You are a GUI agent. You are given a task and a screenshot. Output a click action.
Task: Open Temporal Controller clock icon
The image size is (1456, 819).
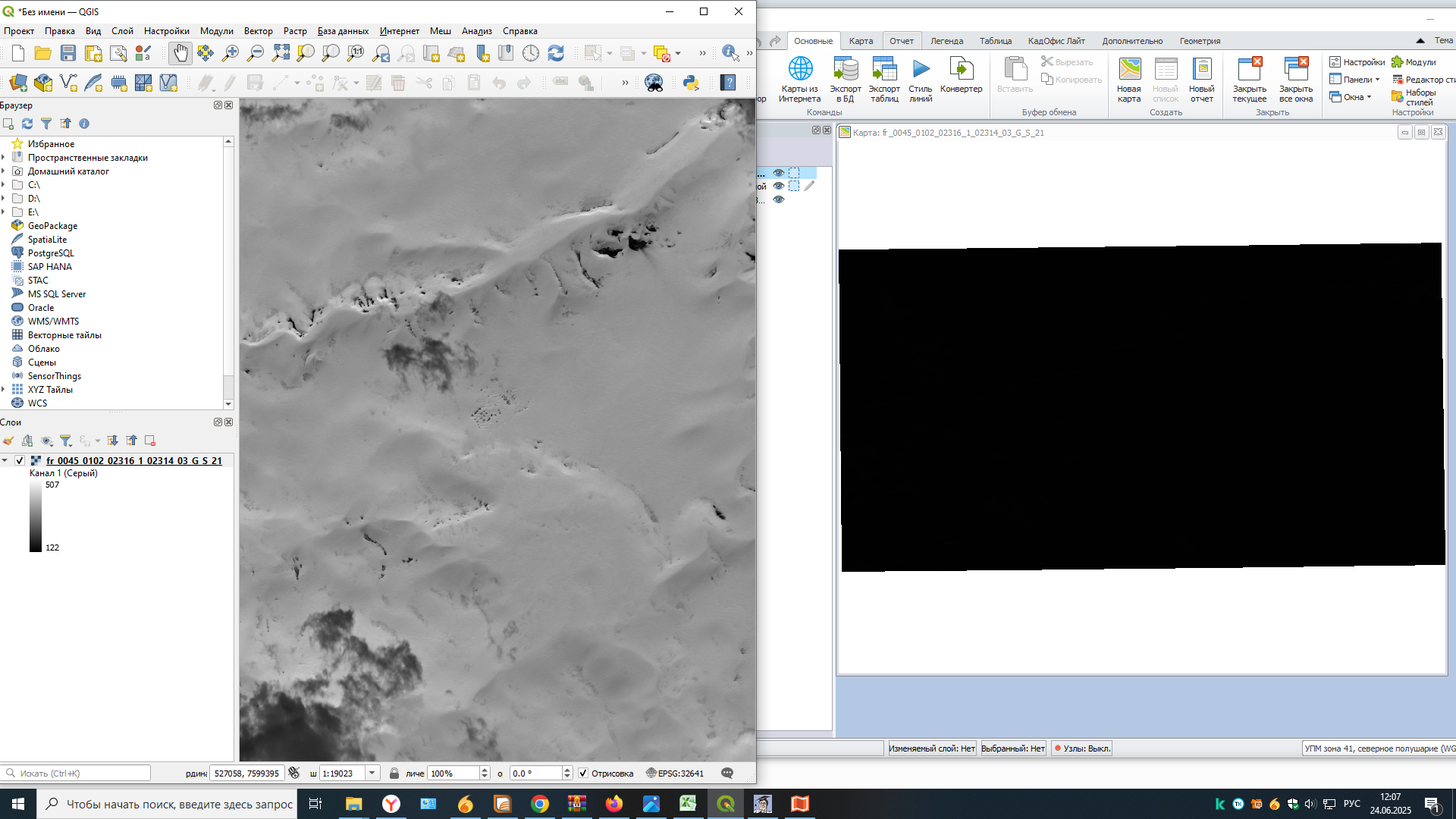[x=531, y=53]
